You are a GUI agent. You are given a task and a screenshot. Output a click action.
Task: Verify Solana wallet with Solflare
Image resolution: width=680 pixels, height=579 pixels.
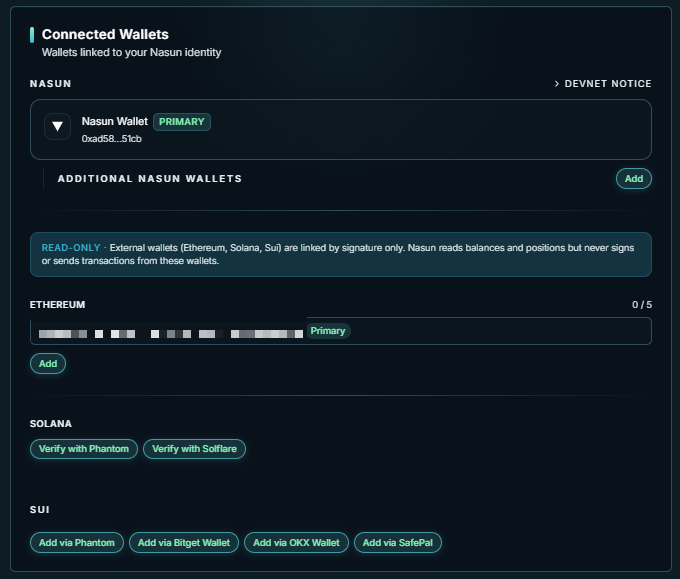194,449
